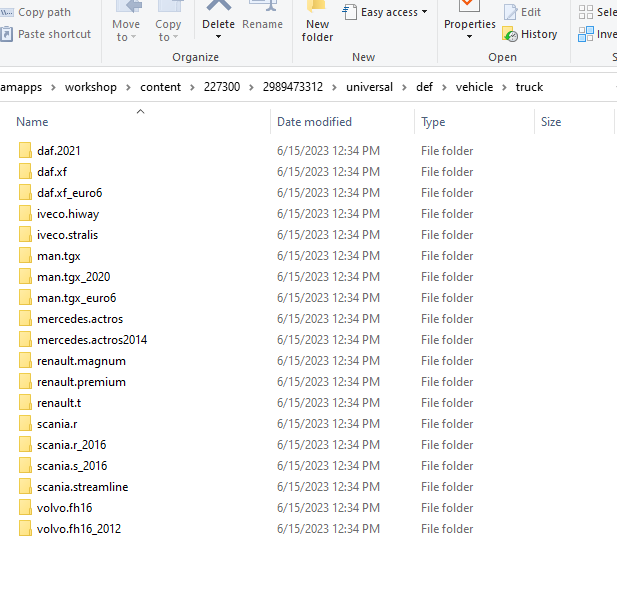Expand the Delete options arrow

pos(218,37)
